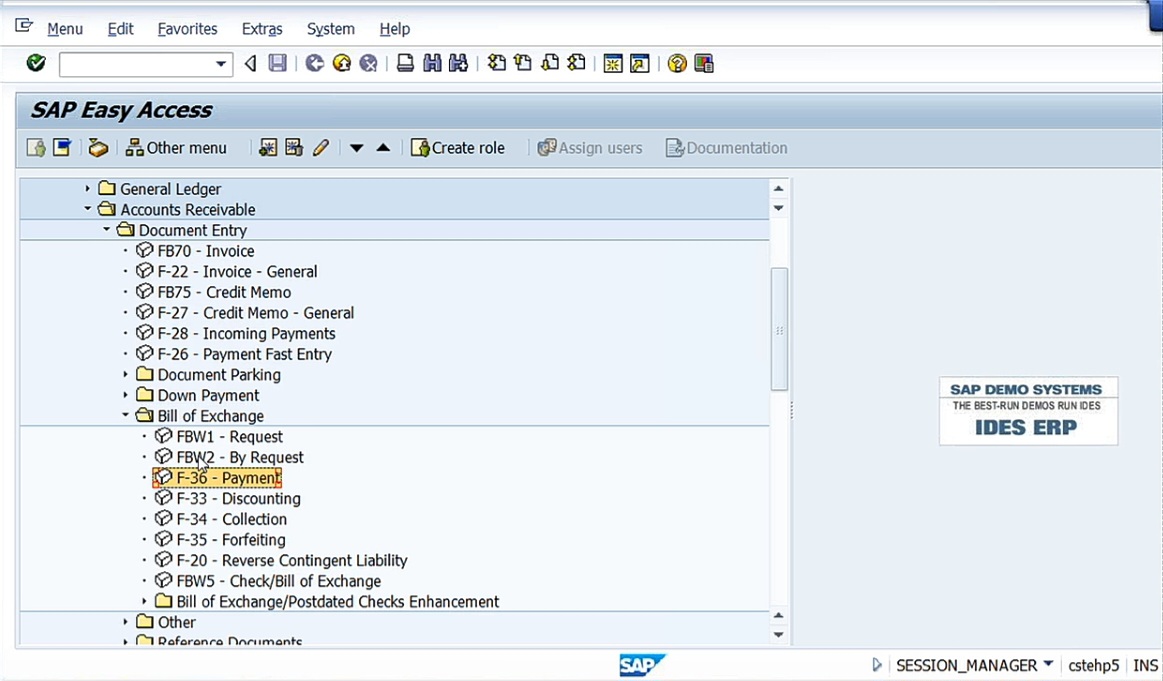Click the Last Page icon
This screenshot has width=1163, height=681.
[576, 63]
